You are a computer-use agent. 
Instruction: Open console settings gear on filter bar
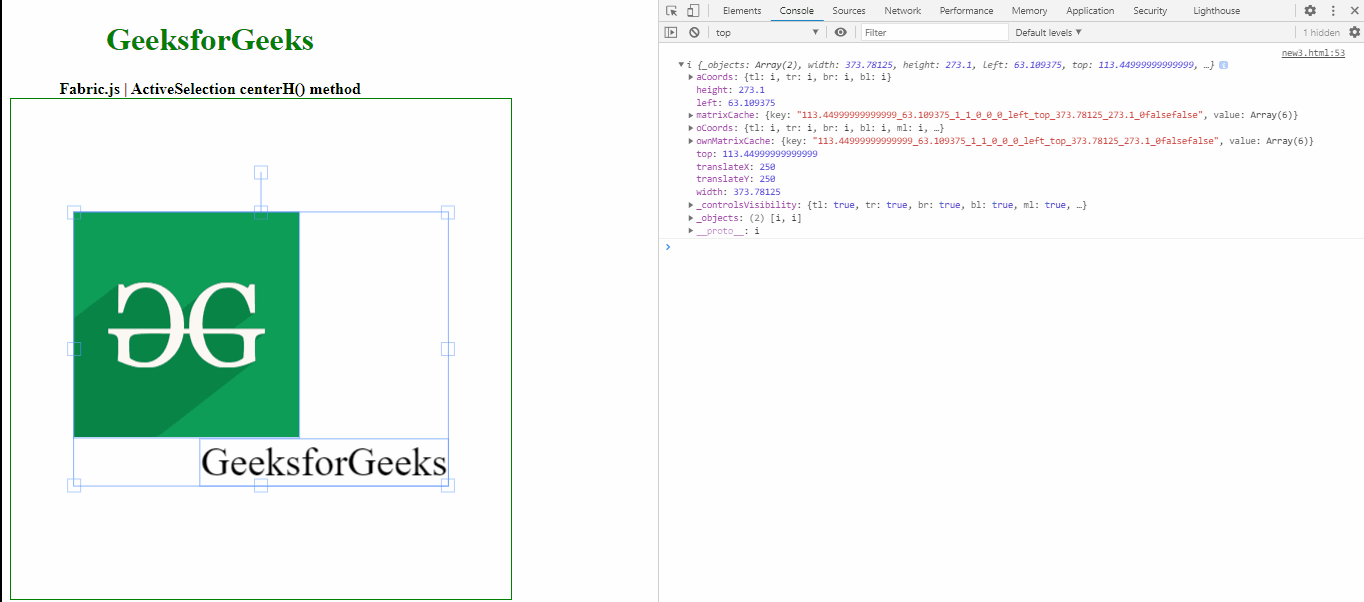1357,32
